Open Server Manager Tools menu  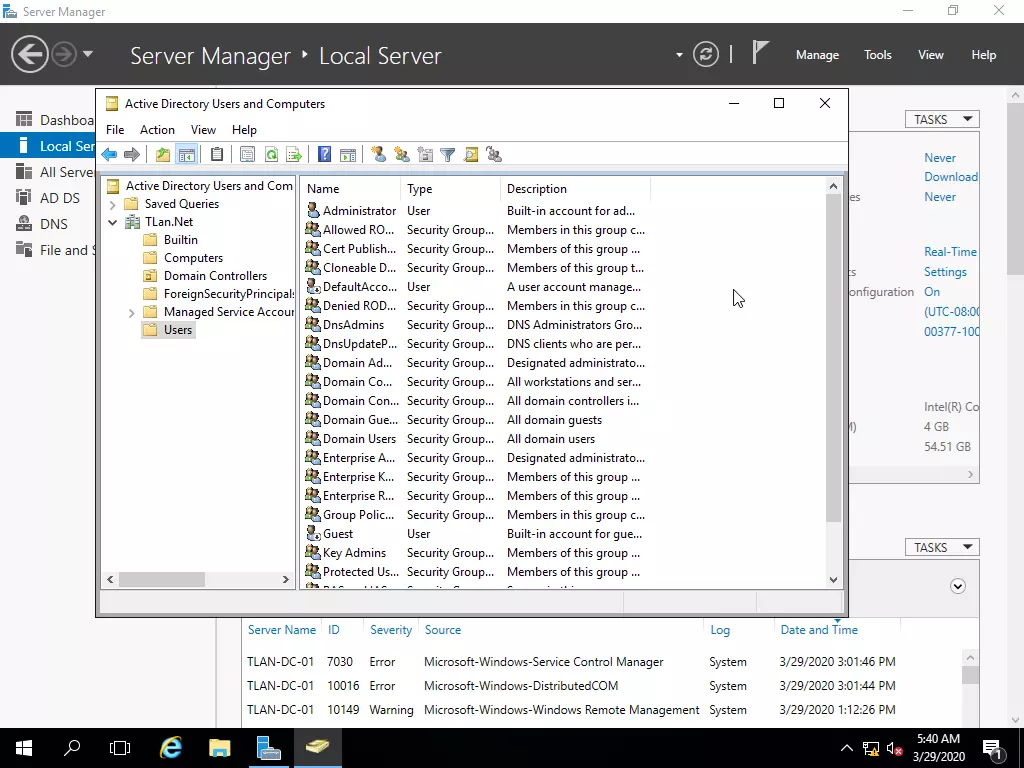click(878, 55)
